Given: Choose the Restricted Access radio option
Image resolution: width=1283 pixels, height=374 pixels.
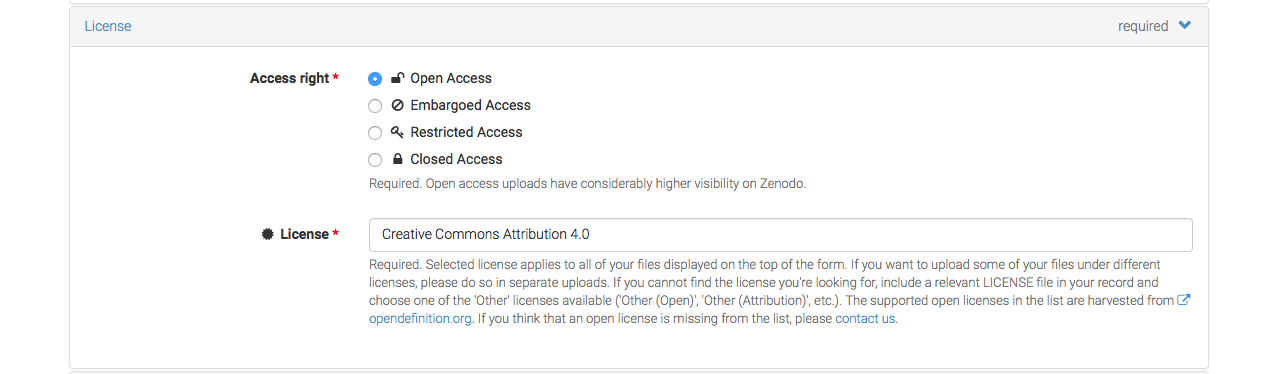Looking at the screenshot, I should 375,133.
